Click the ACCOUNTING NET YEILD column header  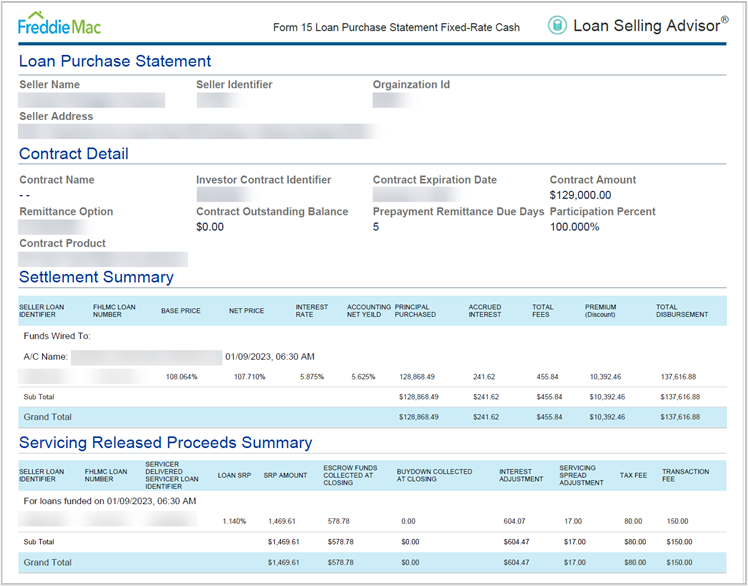369,311
